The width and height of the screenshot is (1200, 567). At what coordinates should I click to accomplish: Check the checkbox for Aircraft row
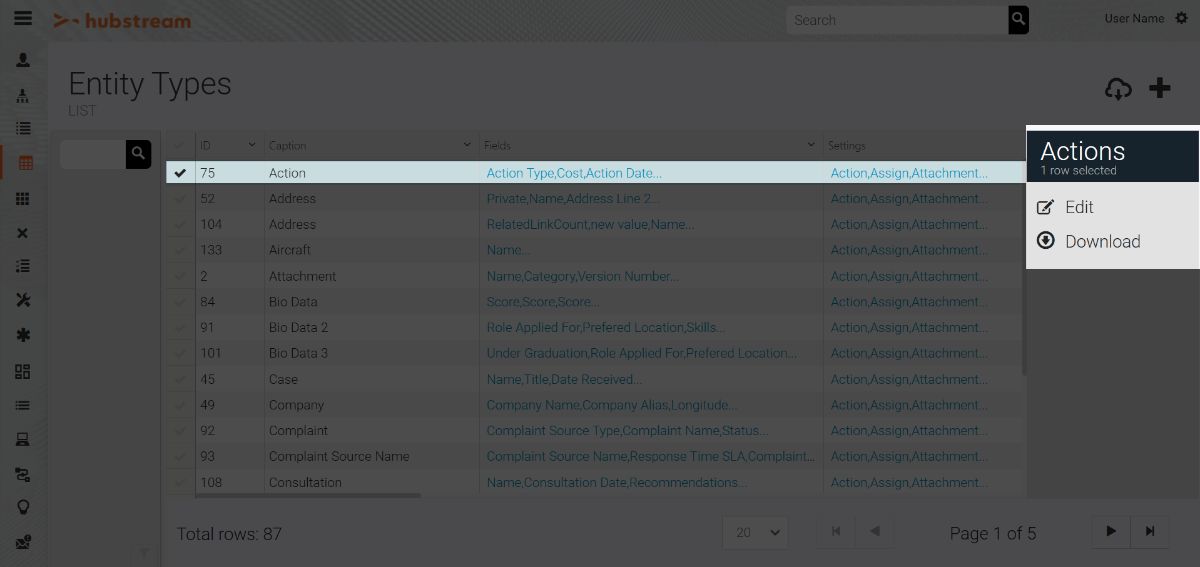[180, 250]
